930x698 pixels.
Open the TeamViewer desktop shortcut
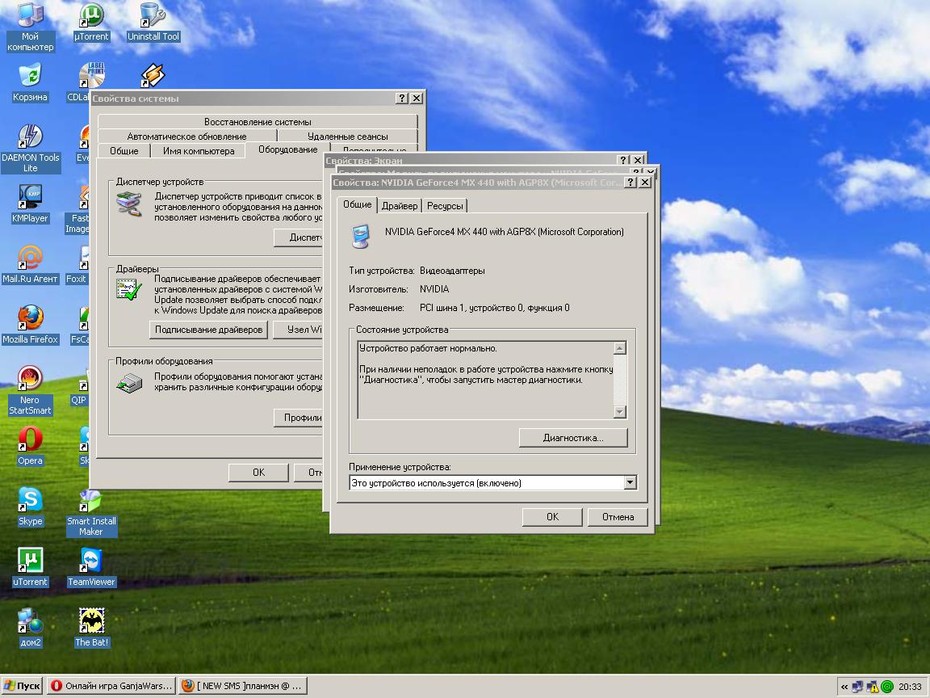(x=91, y=568)
